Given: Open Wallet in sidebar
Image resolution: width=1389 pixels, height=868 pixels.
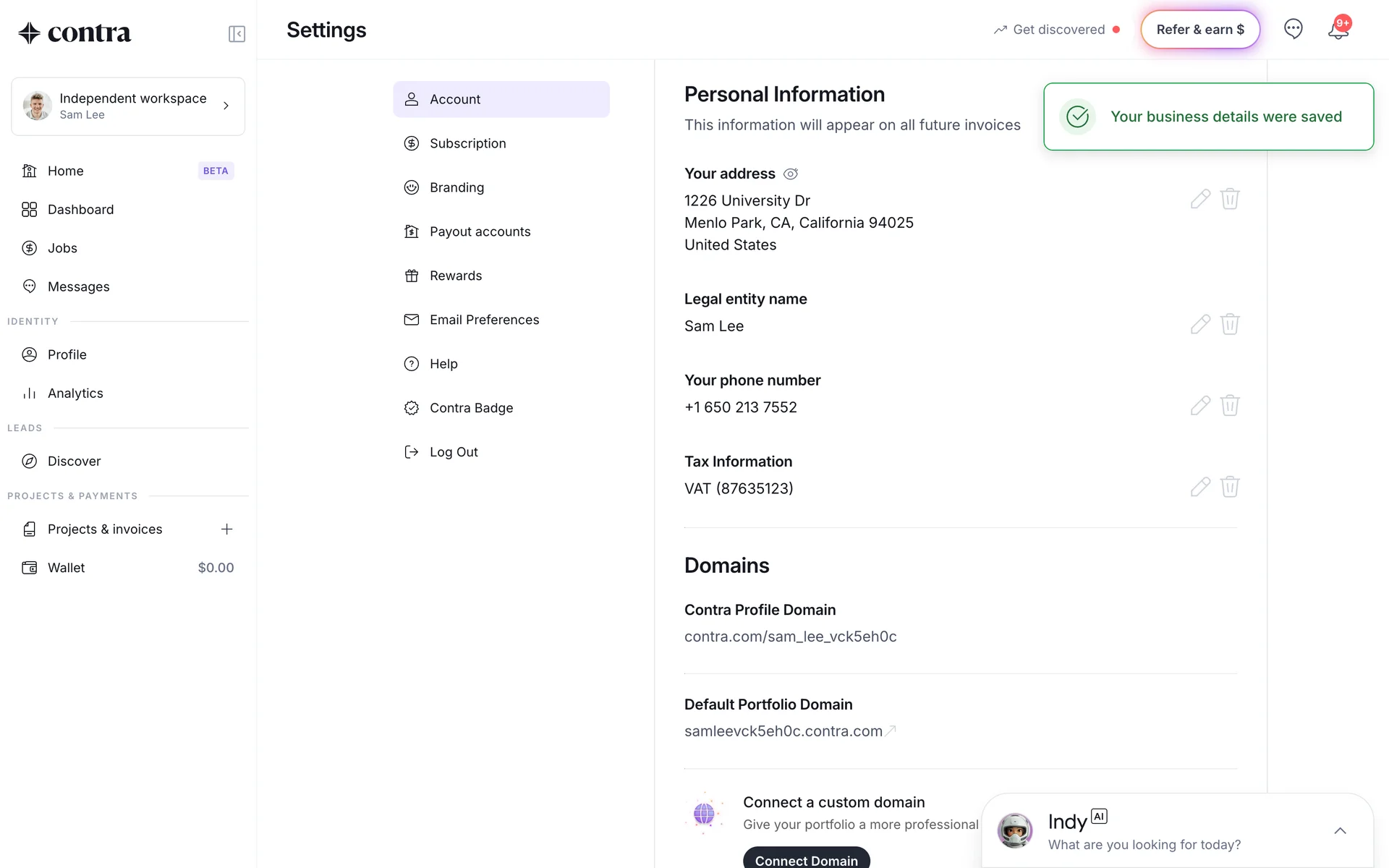Looking at the screenshot, I should 67,568.
